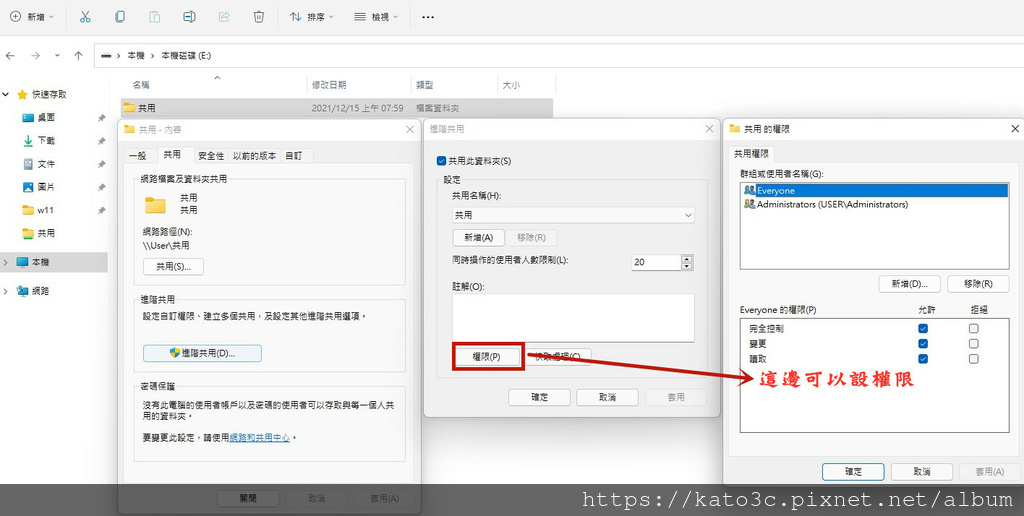The image size is (1024, 516).
Task: Toggle 共用此資料夾 checkbox
Action: tap(441, 161)
